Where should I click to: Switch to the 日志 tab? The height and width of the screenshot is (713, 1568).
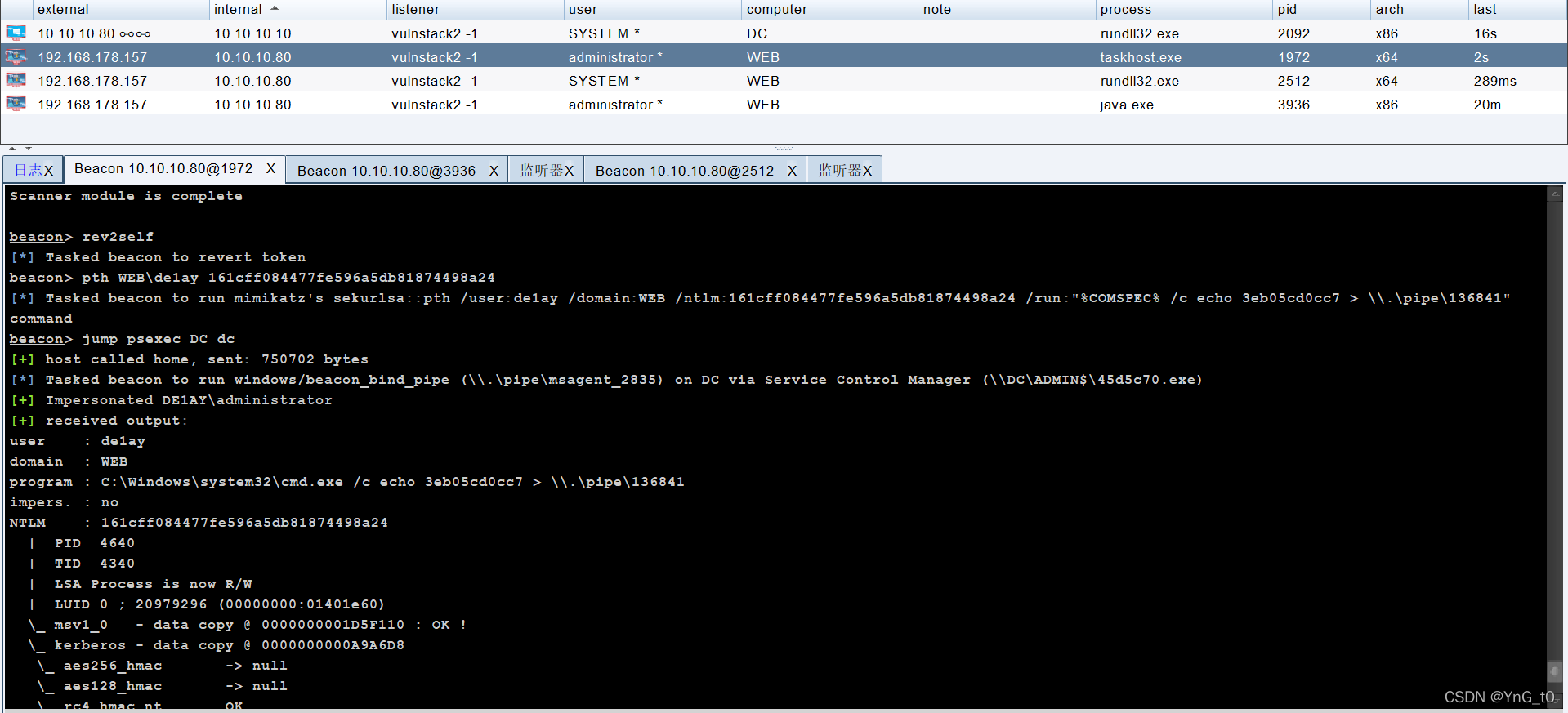tap(28, 170)
